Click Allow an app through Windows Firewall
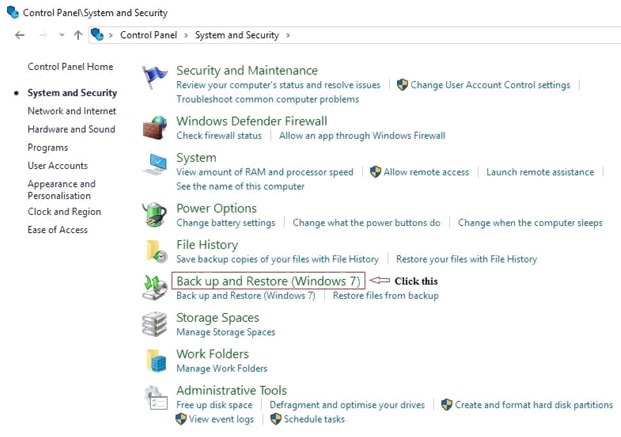 362,135
